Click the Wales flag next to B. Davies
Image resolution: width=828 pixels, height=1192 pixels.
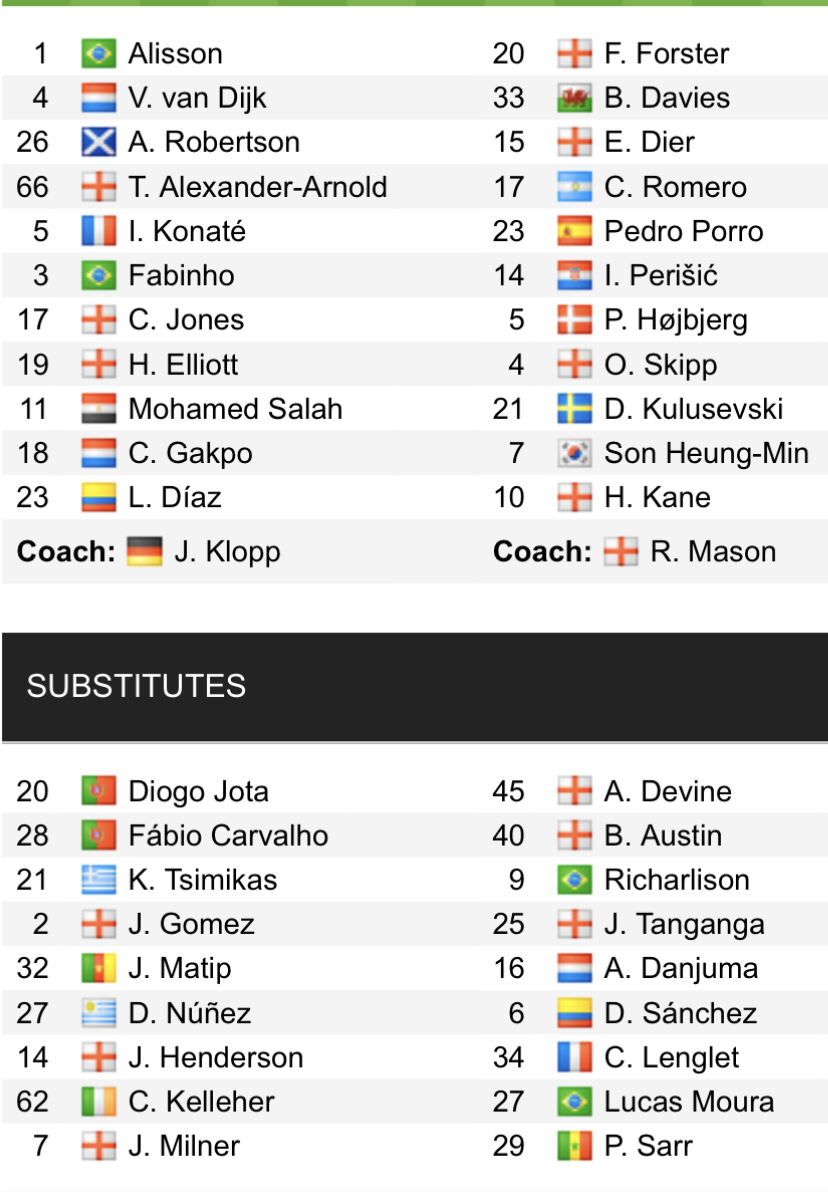pos(574,98)
